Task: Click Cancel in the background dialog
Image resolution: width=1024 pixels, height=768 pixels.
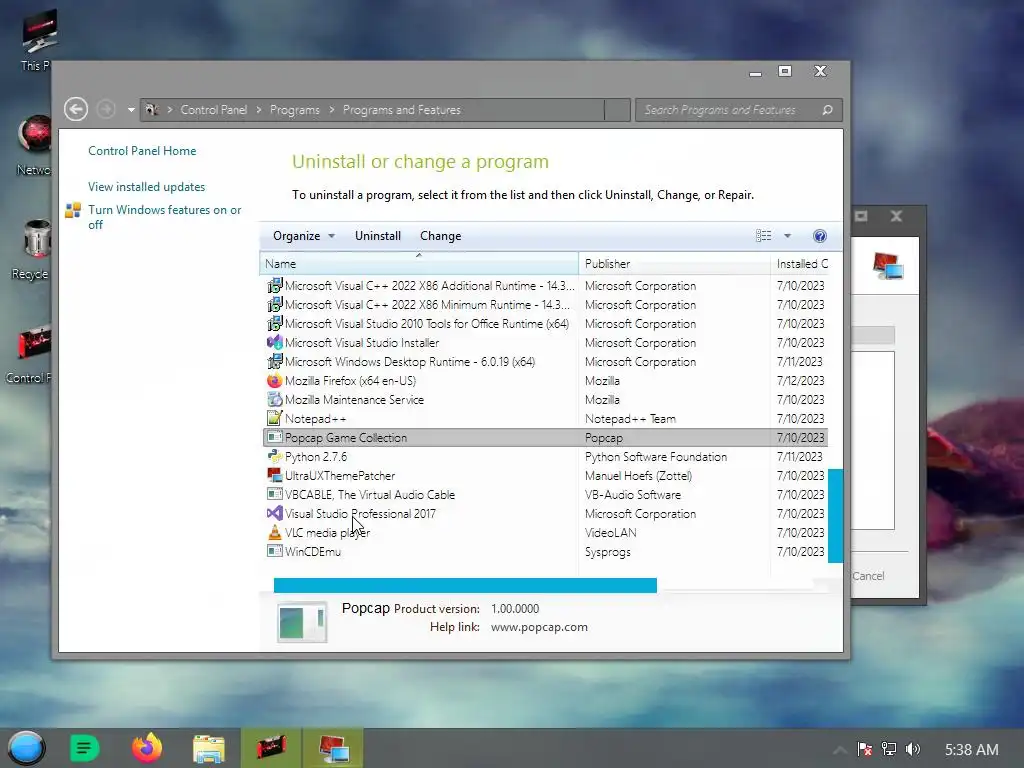Action: tap(868, 575)
